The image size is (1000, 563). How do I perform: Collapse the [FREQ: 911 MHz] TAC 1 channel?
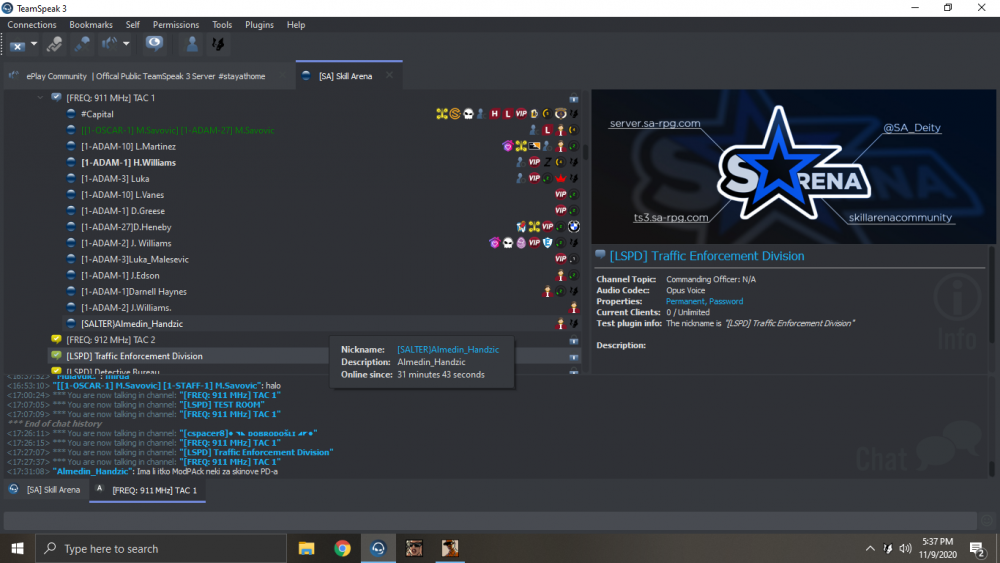pyautogui.click(x=41, y=98)
